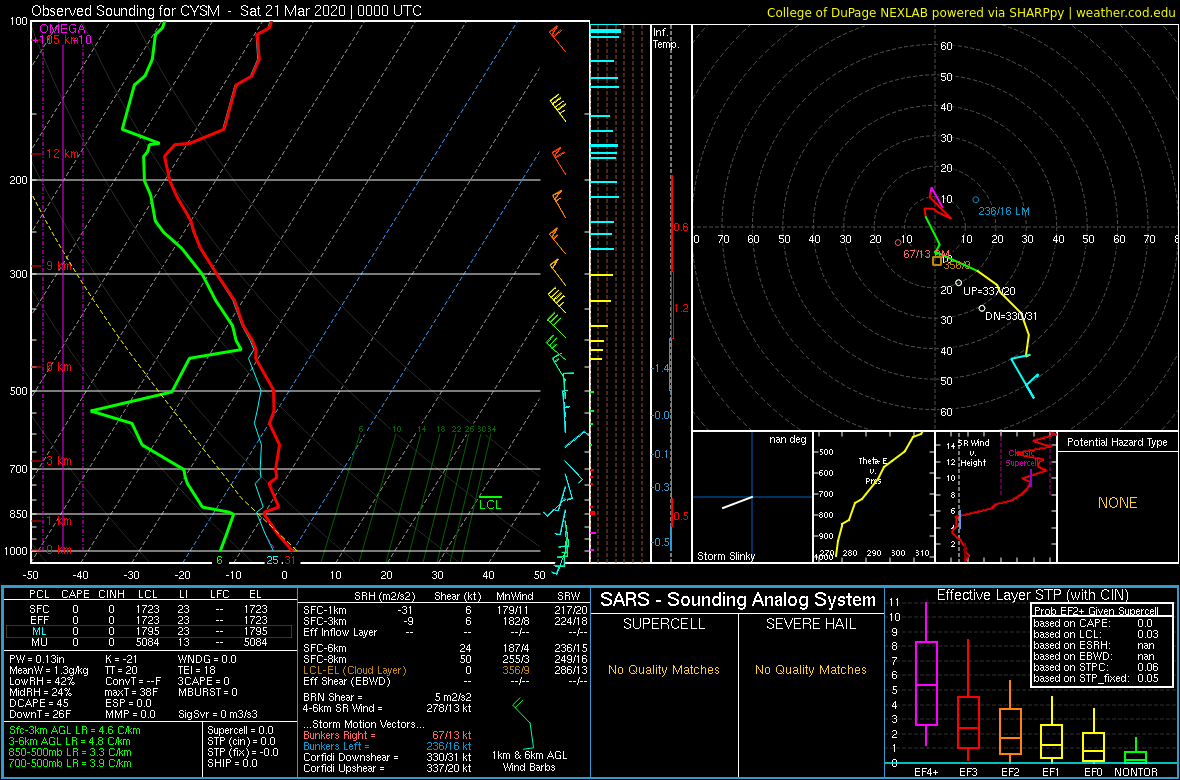Click the Sfc-3km AGL LR value
Screen dimensions: 1180x780
click(x=75, y=730)
